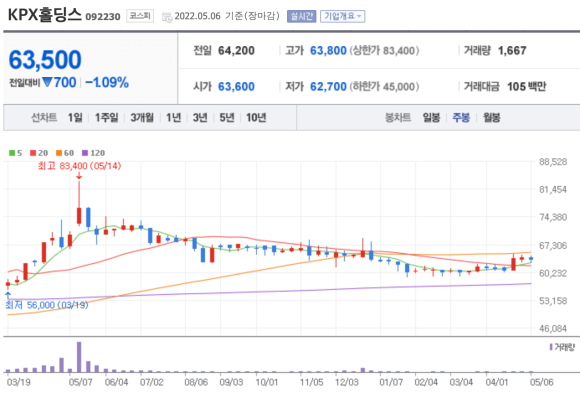Click the KPX홀딩스 stock title

click(x=44, y=15)
